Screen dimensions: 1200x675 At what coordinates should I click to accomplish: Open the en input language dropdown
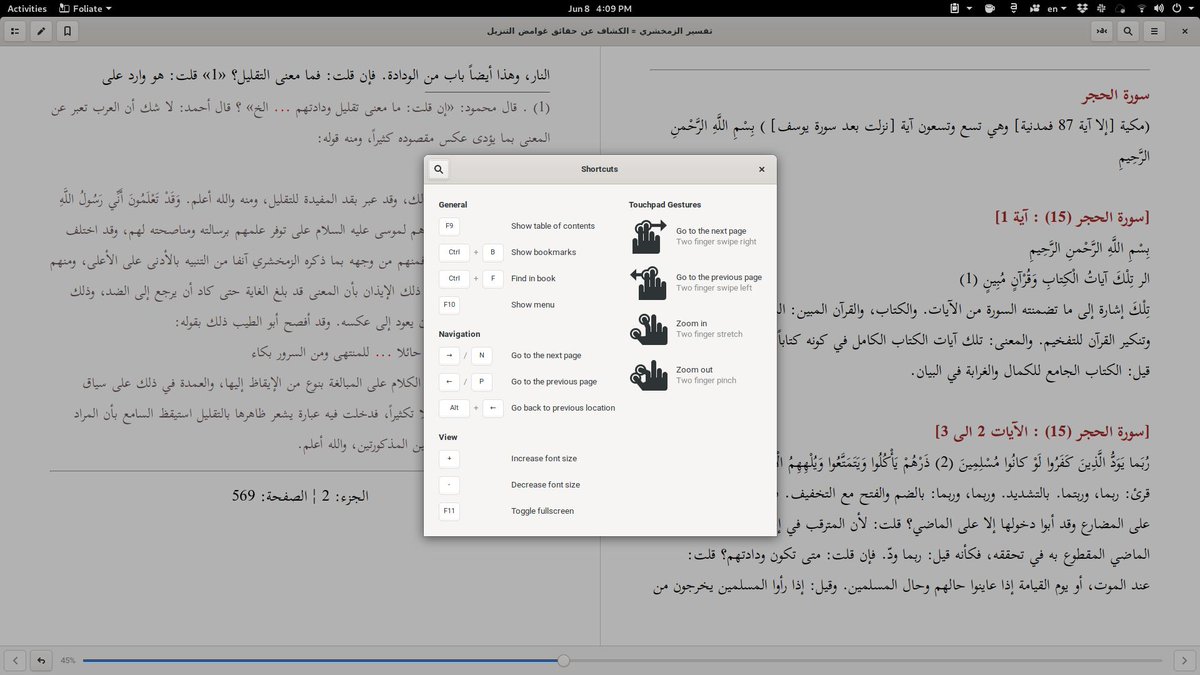tap(1057, 8)
